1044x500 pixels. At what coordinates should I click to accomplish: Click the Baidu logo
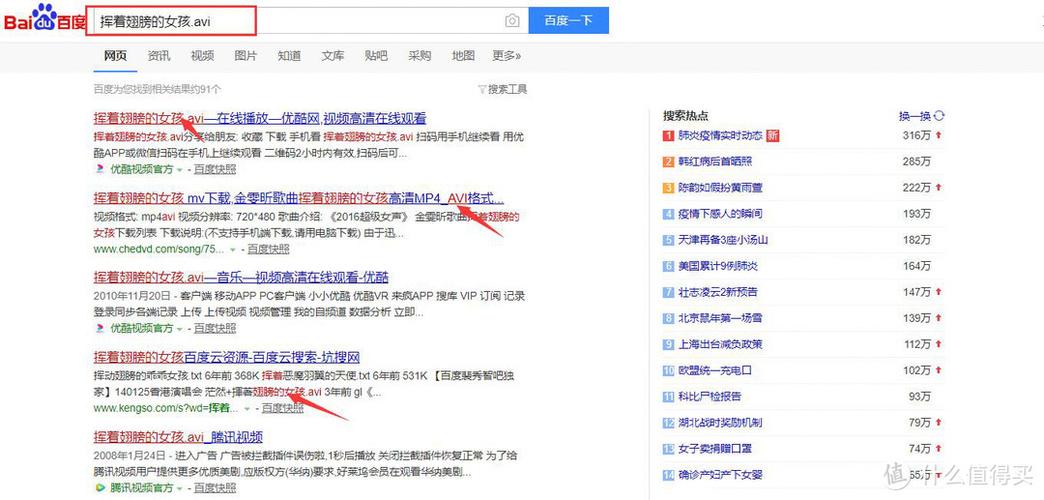pos(45,19)
